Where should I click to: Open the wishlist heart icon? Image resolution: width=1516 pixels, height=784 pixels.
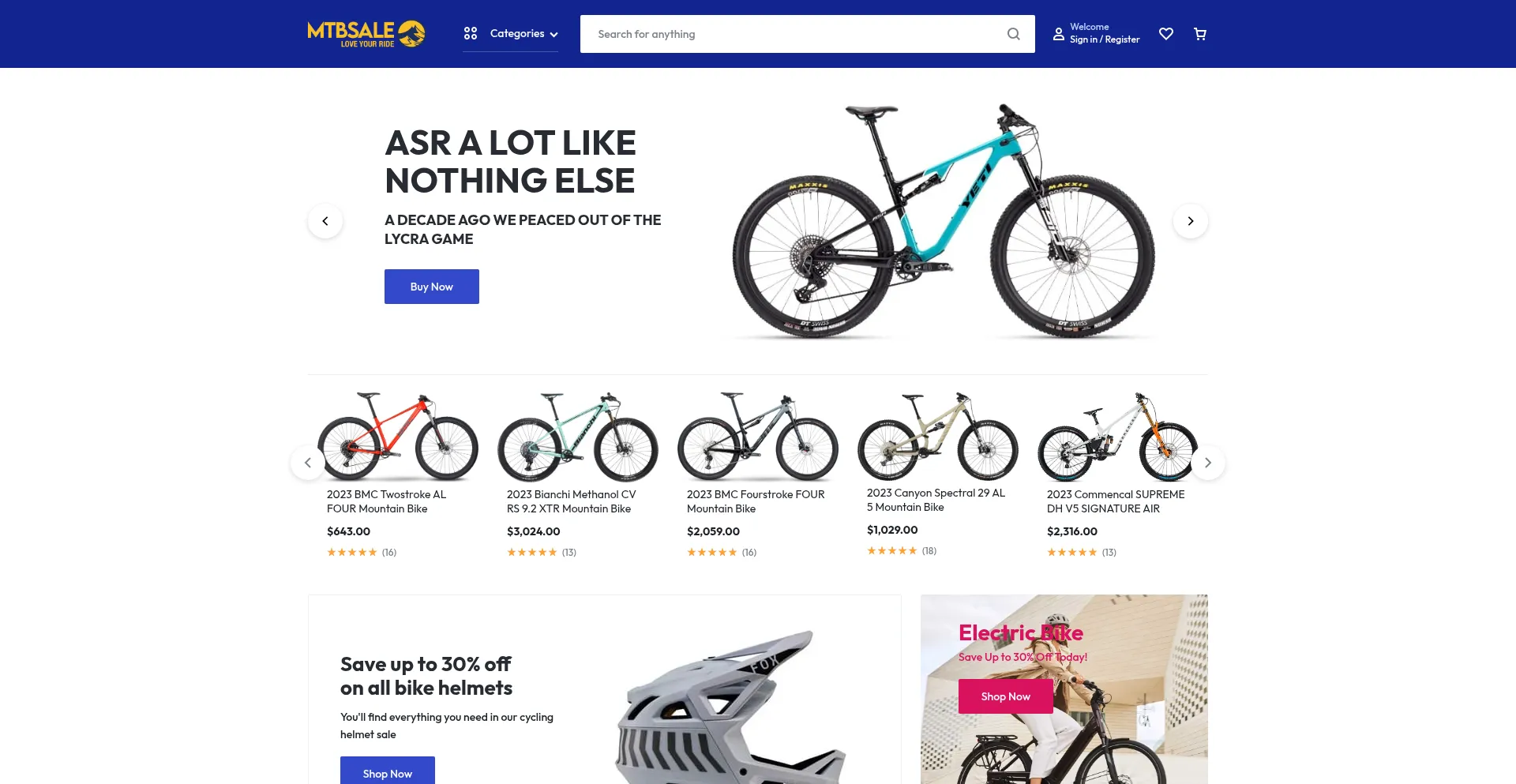(x=1165, y=34)
